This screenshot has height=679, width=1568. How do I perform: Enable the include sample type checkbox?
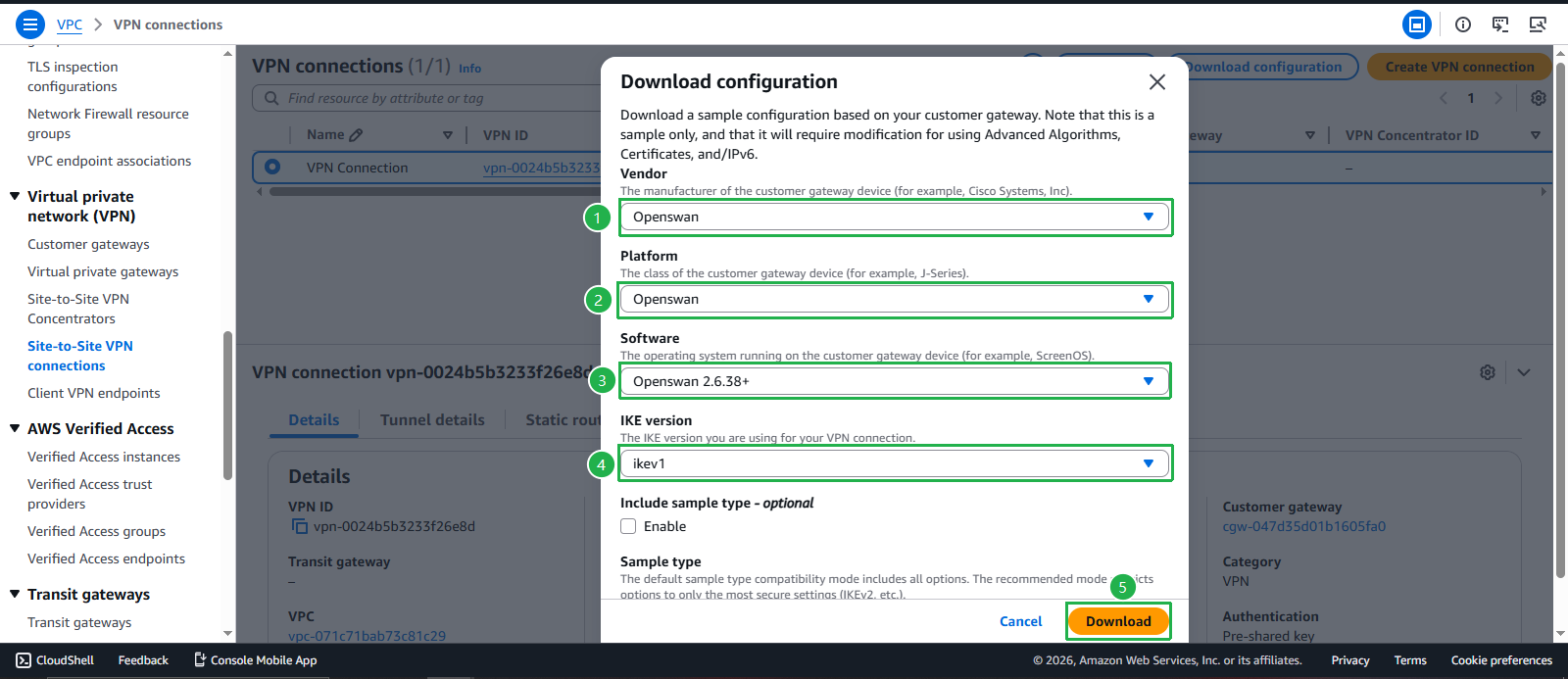point(628,526)
